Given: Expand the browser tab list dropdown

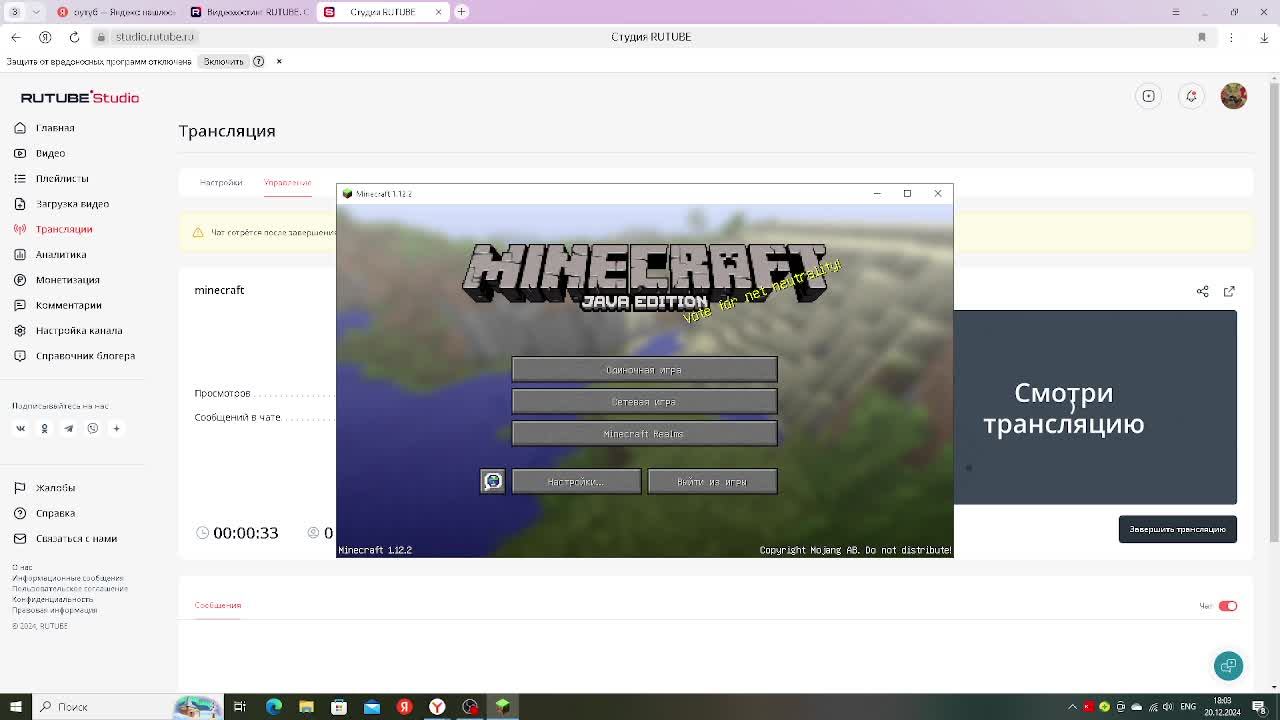Looking at the screenshot, I should click(x=37, y=12).
